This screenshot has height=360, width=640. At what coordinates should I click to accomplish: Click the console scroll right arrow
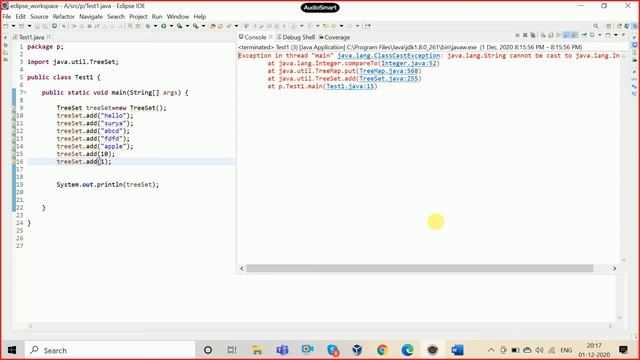click(x=614, y=268)
